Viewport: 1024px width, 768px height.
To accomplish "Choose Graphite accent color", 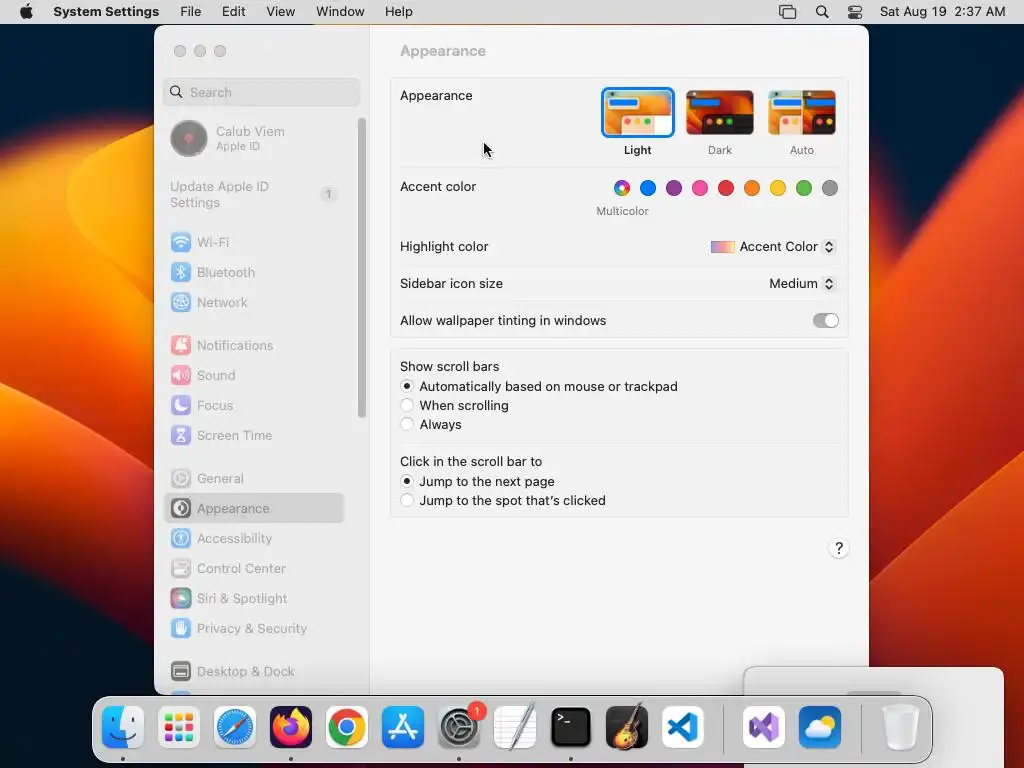I will click(830, 188).
